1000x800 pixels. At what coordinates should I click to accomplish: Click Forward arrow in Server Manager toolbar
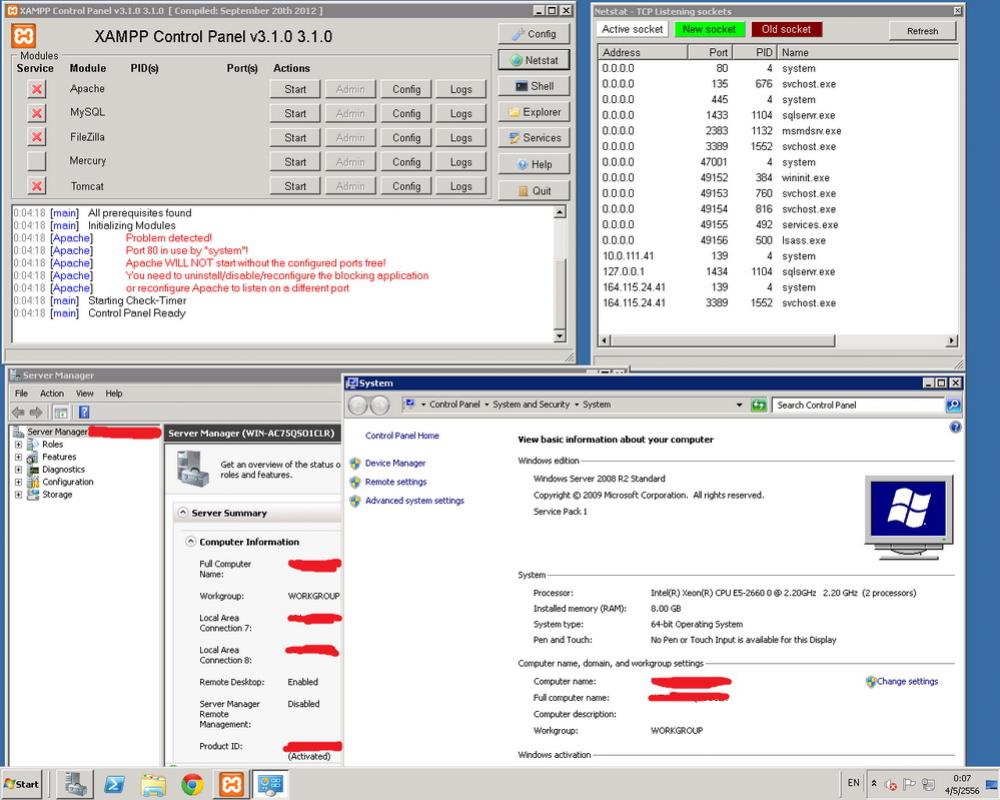tap(36, 412)
